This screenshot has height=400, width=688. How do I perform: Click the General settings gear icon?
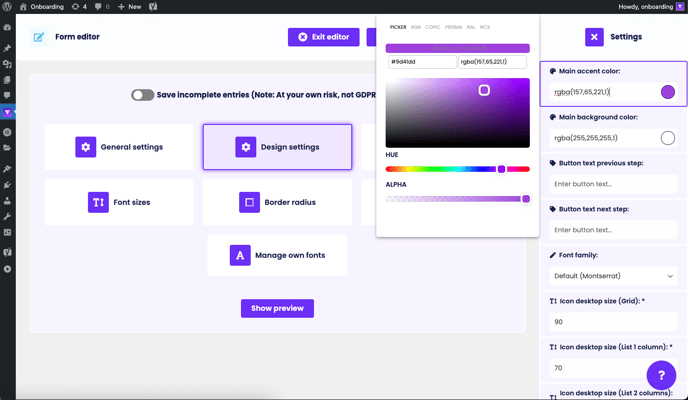pyautogui.click(x=86, y=147)
